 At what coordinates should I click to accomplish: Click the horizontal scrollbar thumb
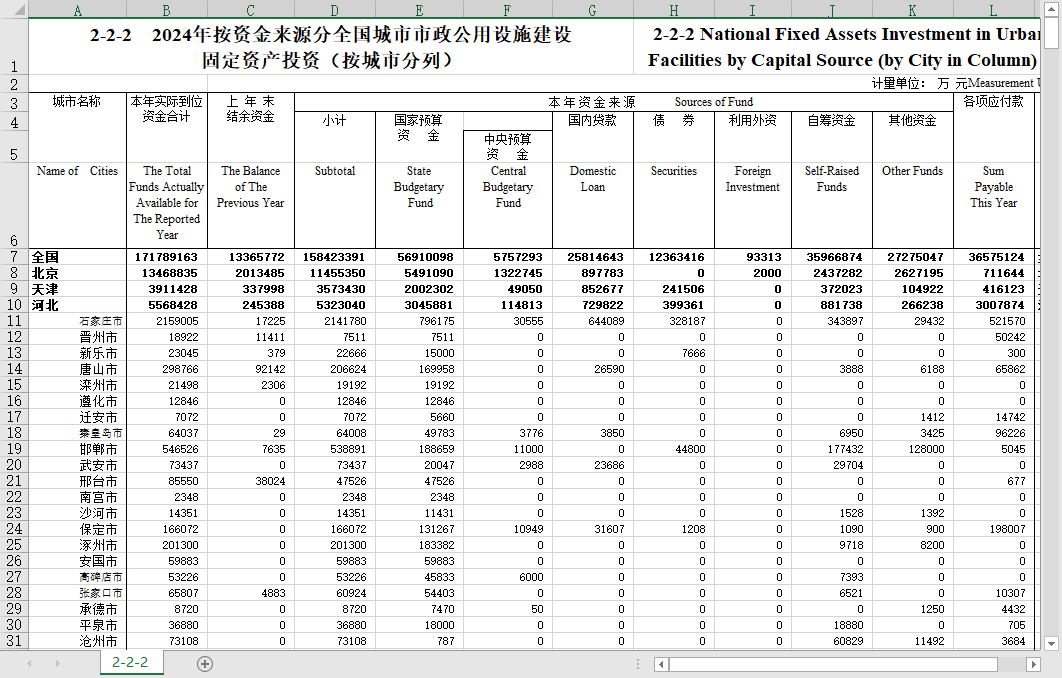pos(833,664)
